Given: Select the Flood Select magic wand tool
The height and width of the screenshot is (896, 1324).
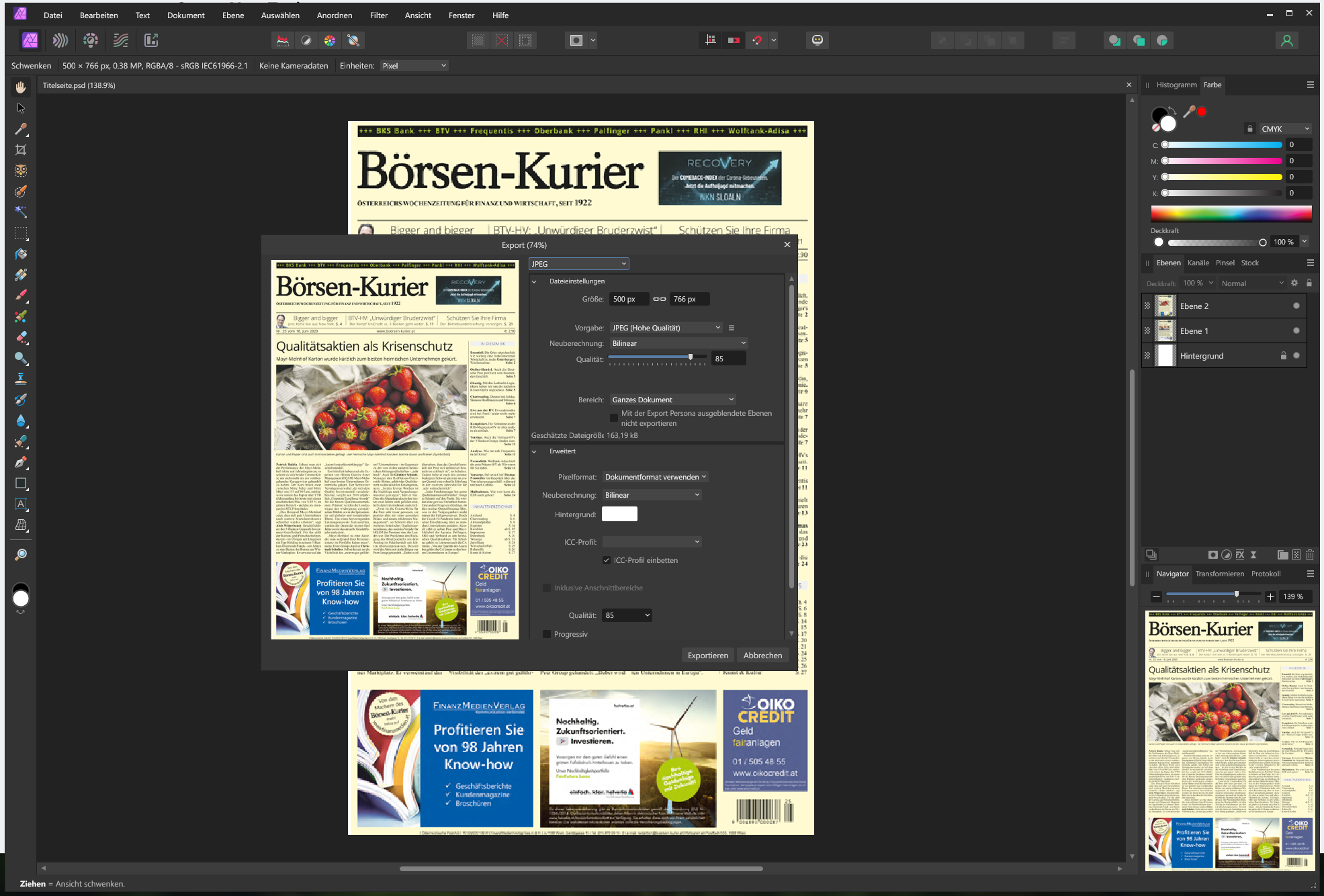Looking at the screenshot, I should [x=21, y=212].
